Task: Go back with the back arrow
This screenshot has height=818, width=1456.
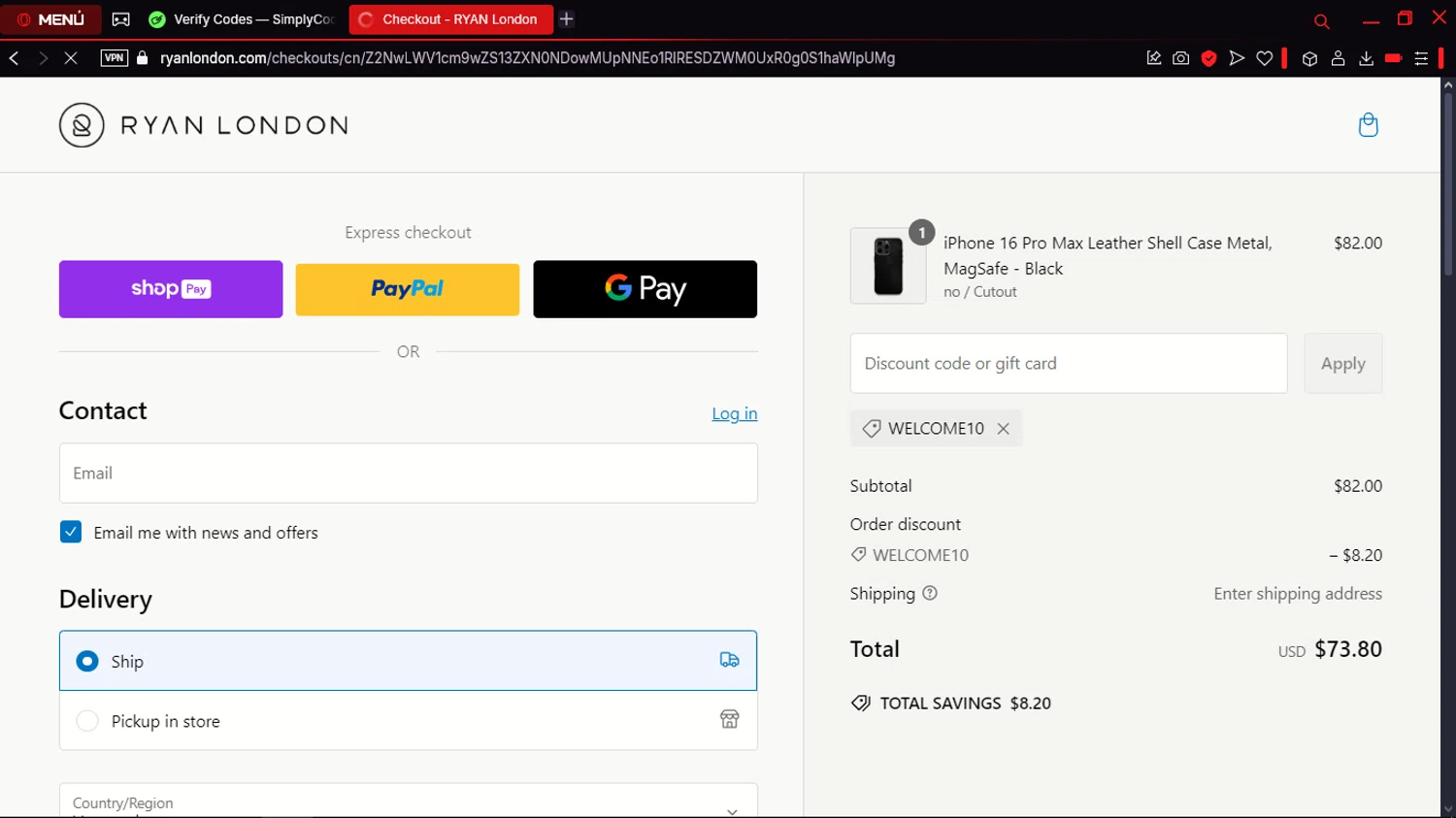Action: coord(15,58)
